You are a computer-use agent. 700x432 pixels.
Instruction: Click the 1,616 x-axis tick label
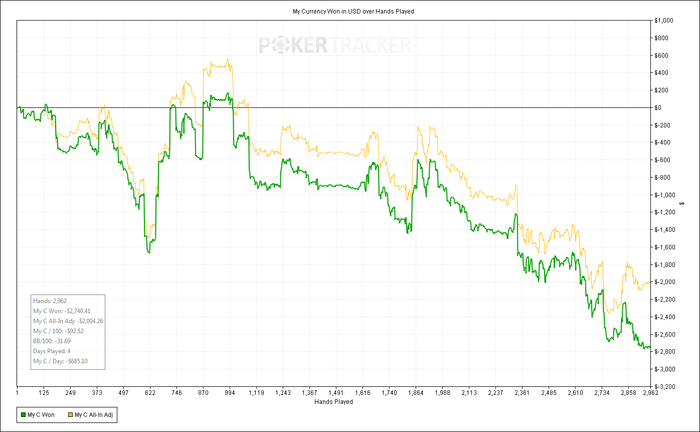362,393
